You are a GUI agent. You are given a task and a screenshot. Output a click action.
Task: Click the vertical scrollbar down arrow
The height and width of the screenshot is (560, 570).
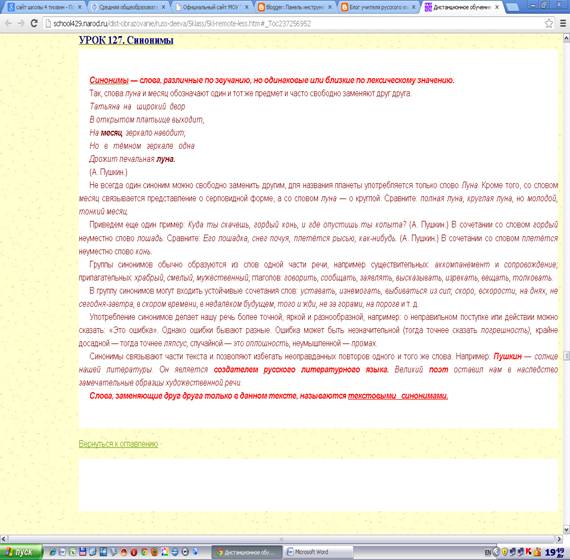tap(566, 529)
